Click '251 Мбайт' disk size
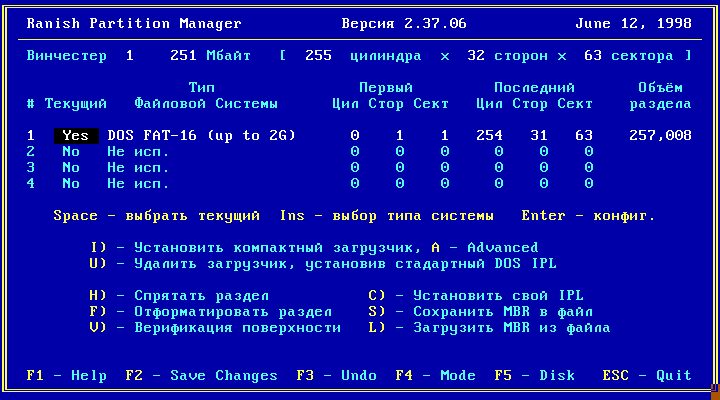Screen dimensions: 720x400 210,56
